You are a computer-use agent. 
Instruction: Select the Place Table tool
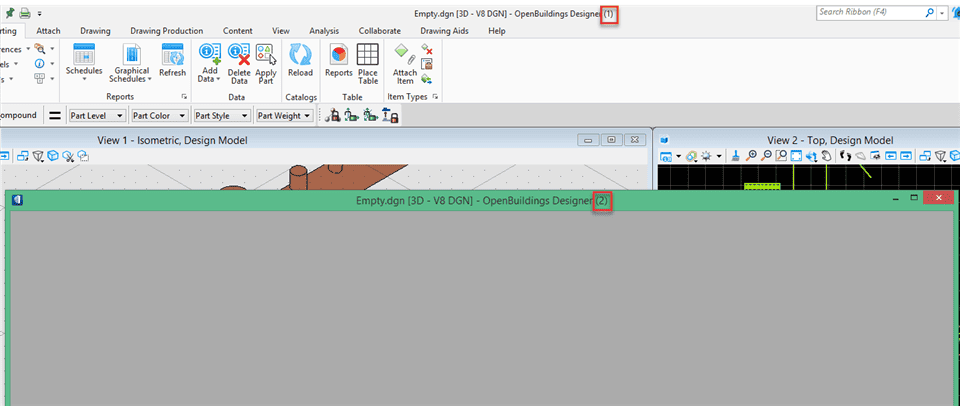pos(368,64)
